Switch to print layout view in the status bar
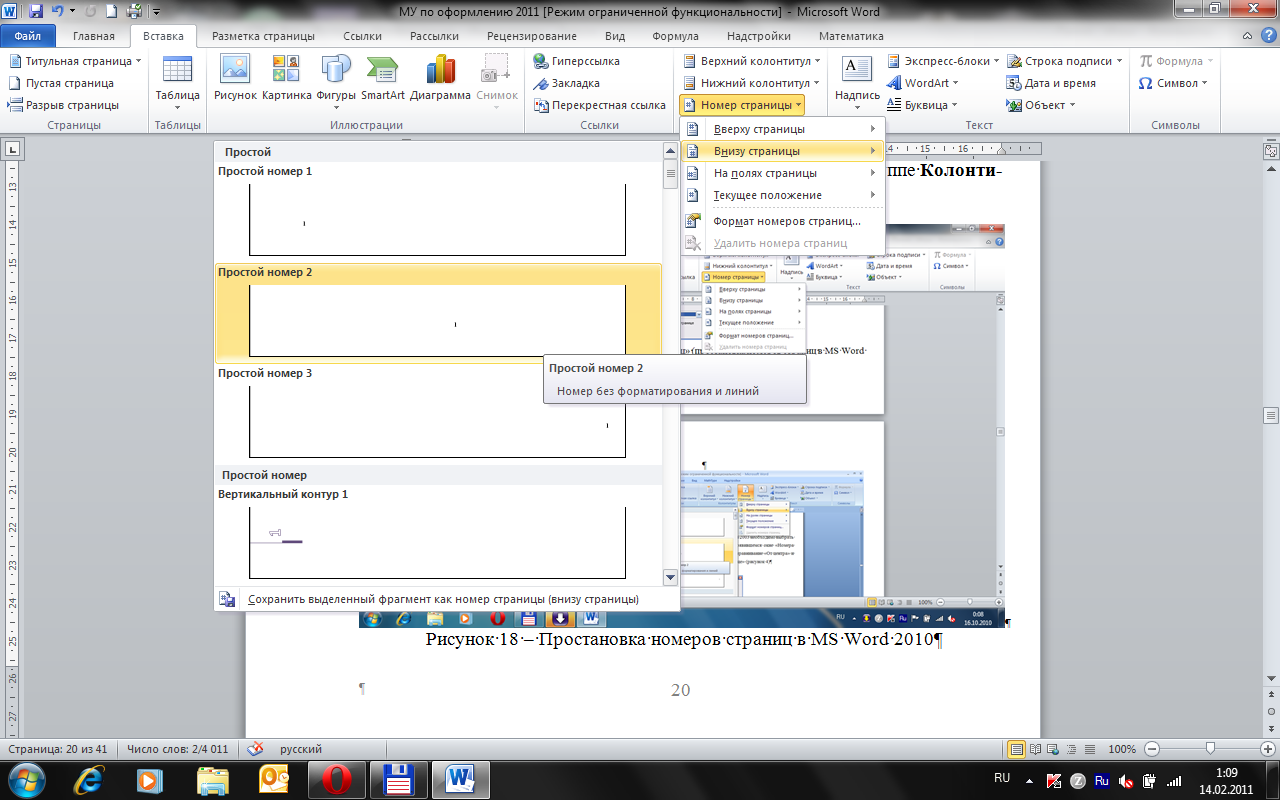 point(1017,749)
